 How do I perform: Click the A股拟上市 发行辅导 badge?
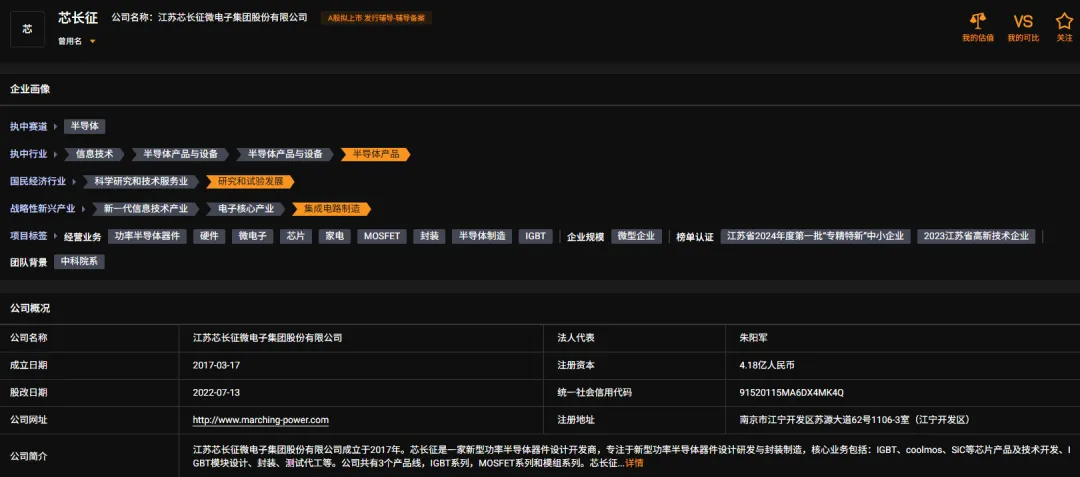[x=376, y=18]
